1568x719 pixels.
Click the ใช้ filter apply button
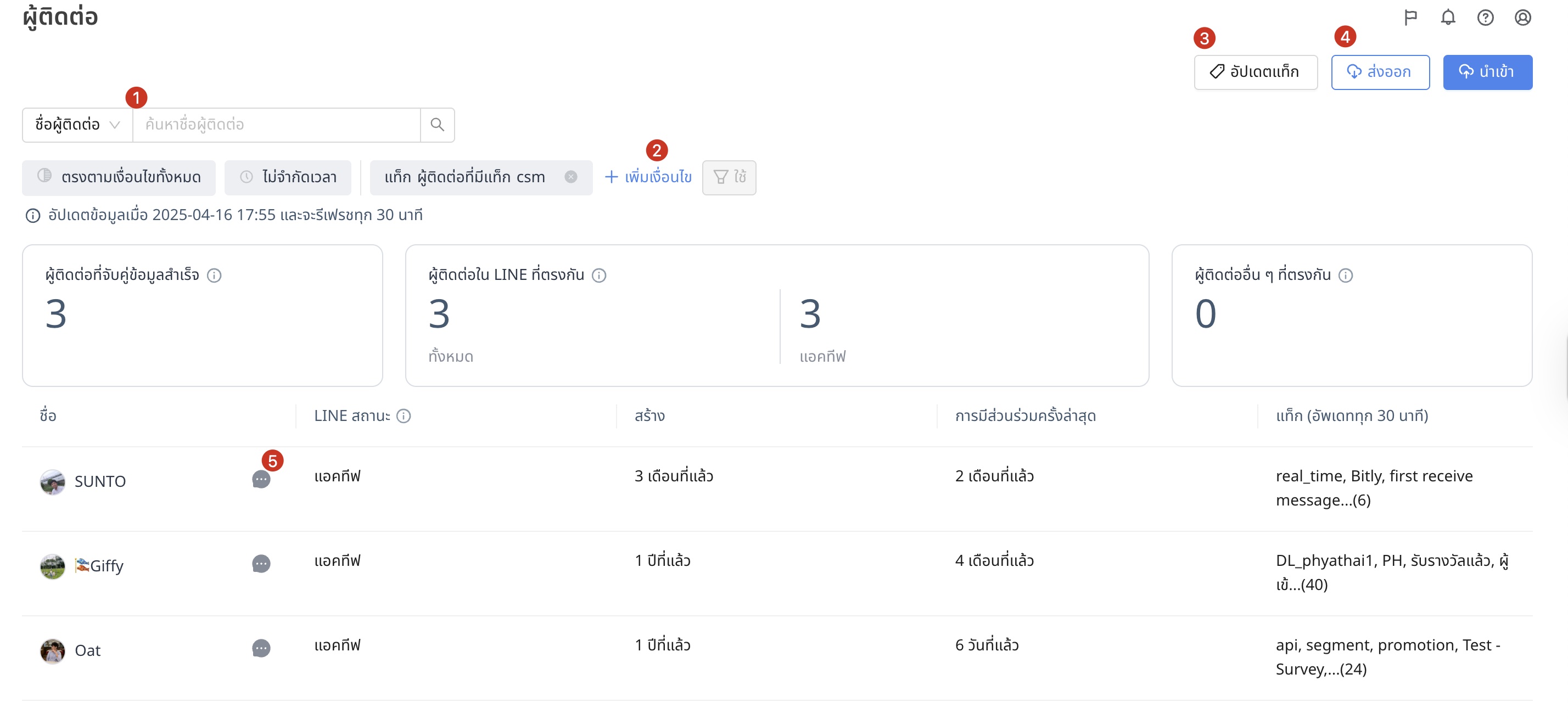(729, 178)
